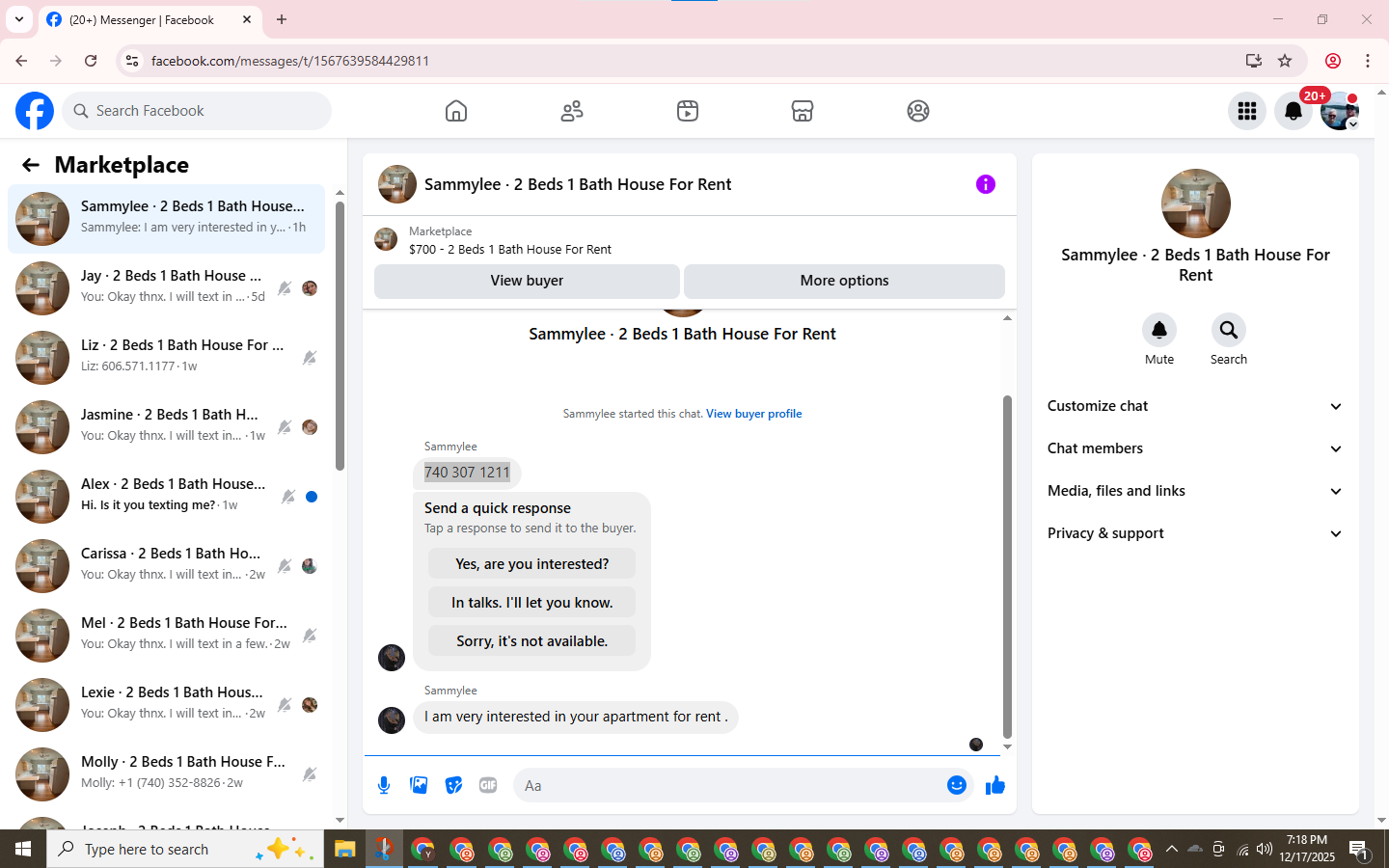This screenshot has width=1389, height=868.
Task: Open the emoji picker in message box
Action: (x=957, y=785)
